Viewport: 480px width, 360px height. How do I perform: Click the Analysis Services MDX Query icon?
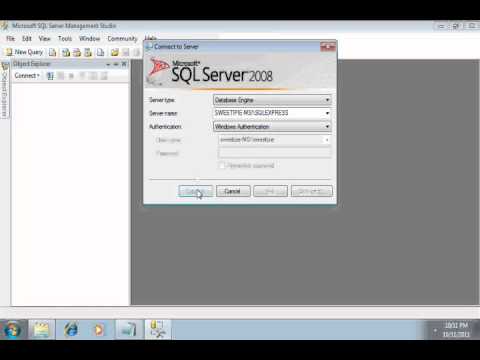click(x=66, y=52)
